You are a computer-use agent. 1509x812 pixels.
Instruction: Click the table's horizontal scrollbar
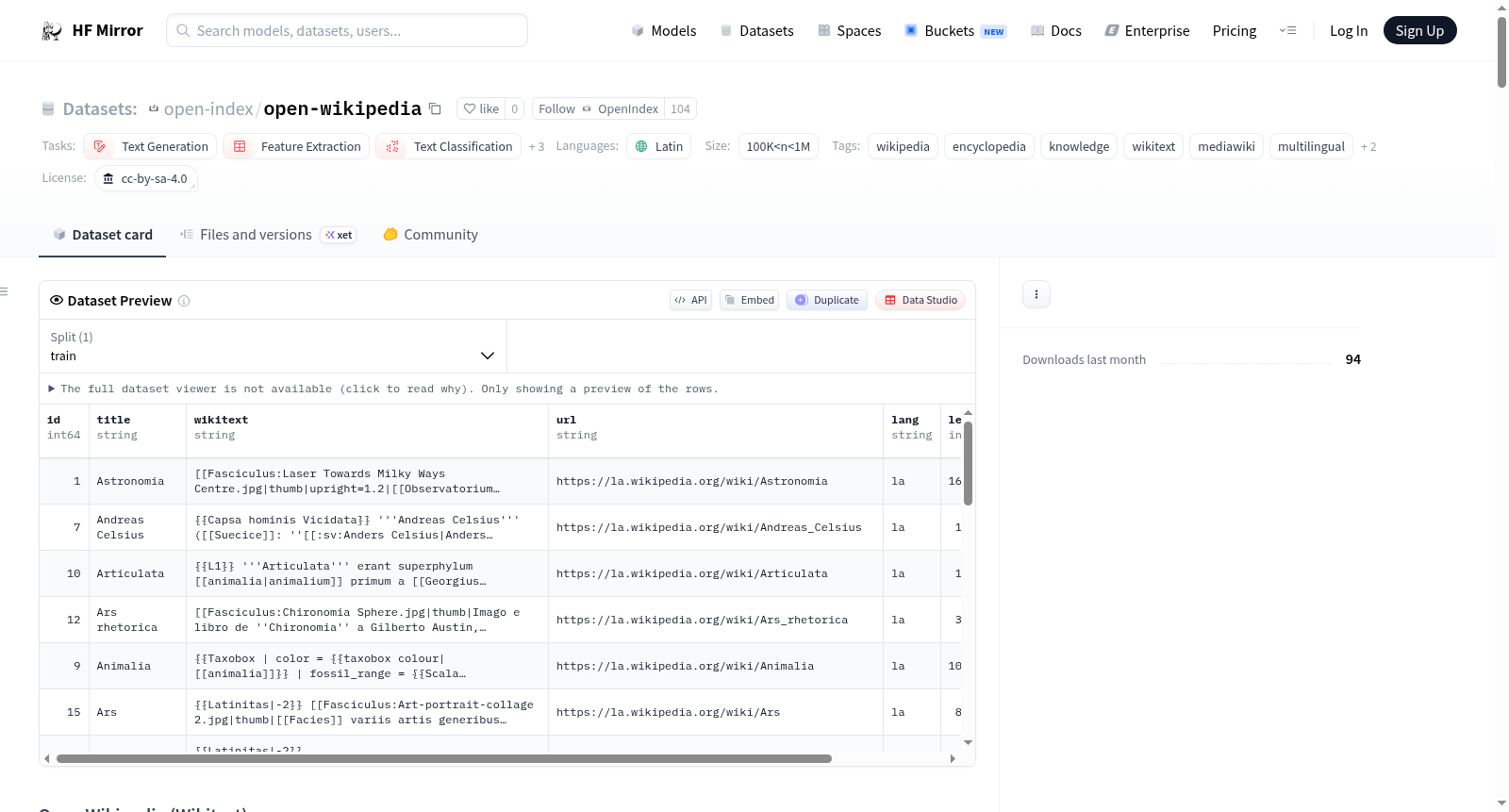click(x=443, y=758)
